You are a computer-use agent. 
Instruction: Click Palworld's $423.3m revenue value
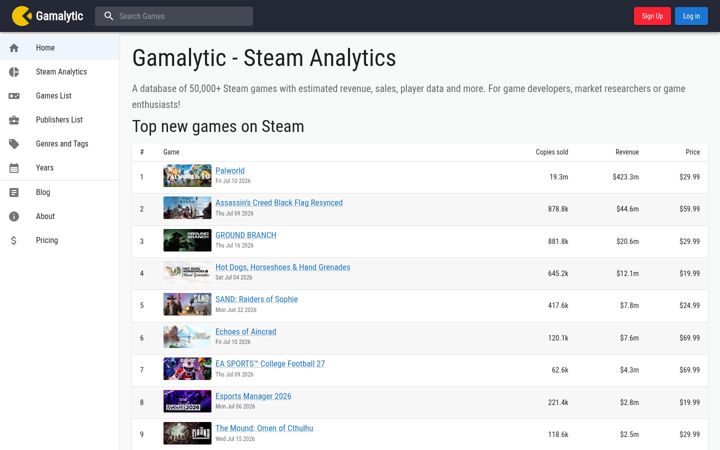[625, 177]
